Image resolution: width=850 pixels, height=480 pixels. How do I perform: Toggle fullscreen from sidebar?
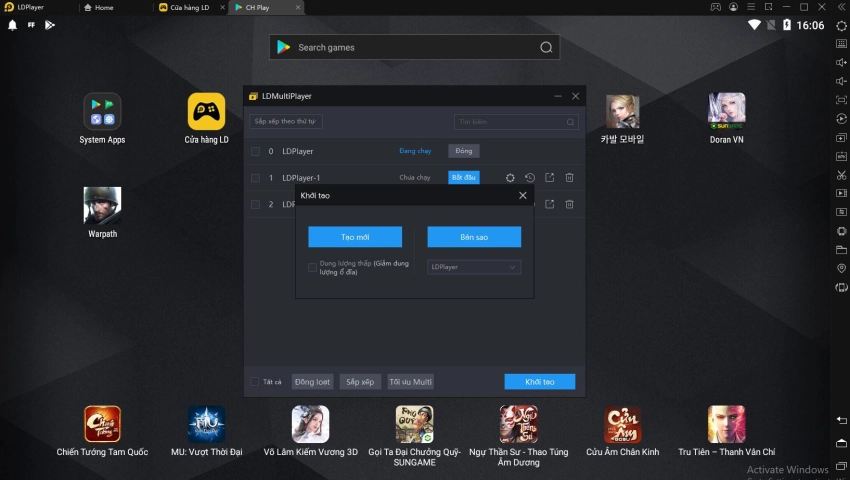pyautogui.click(x=841, y=100)
